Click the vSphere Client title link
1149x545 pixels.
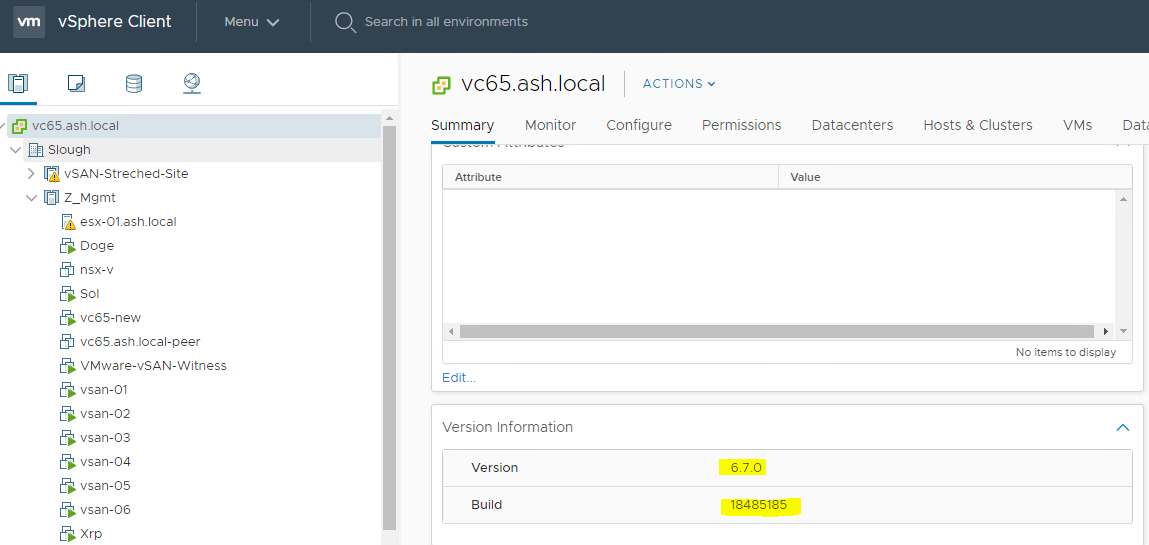point(114,21)
